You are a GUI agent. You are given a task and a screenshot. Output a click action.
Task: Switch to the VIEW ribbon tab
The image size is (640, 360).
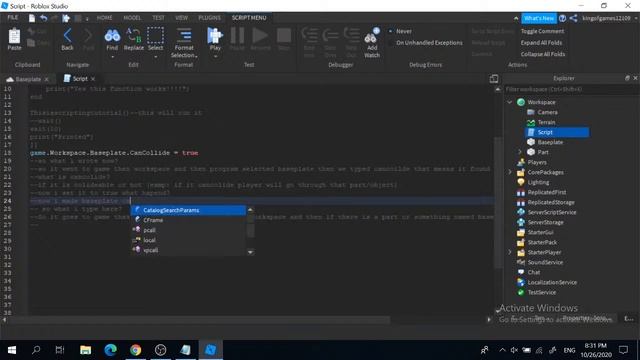182,18
